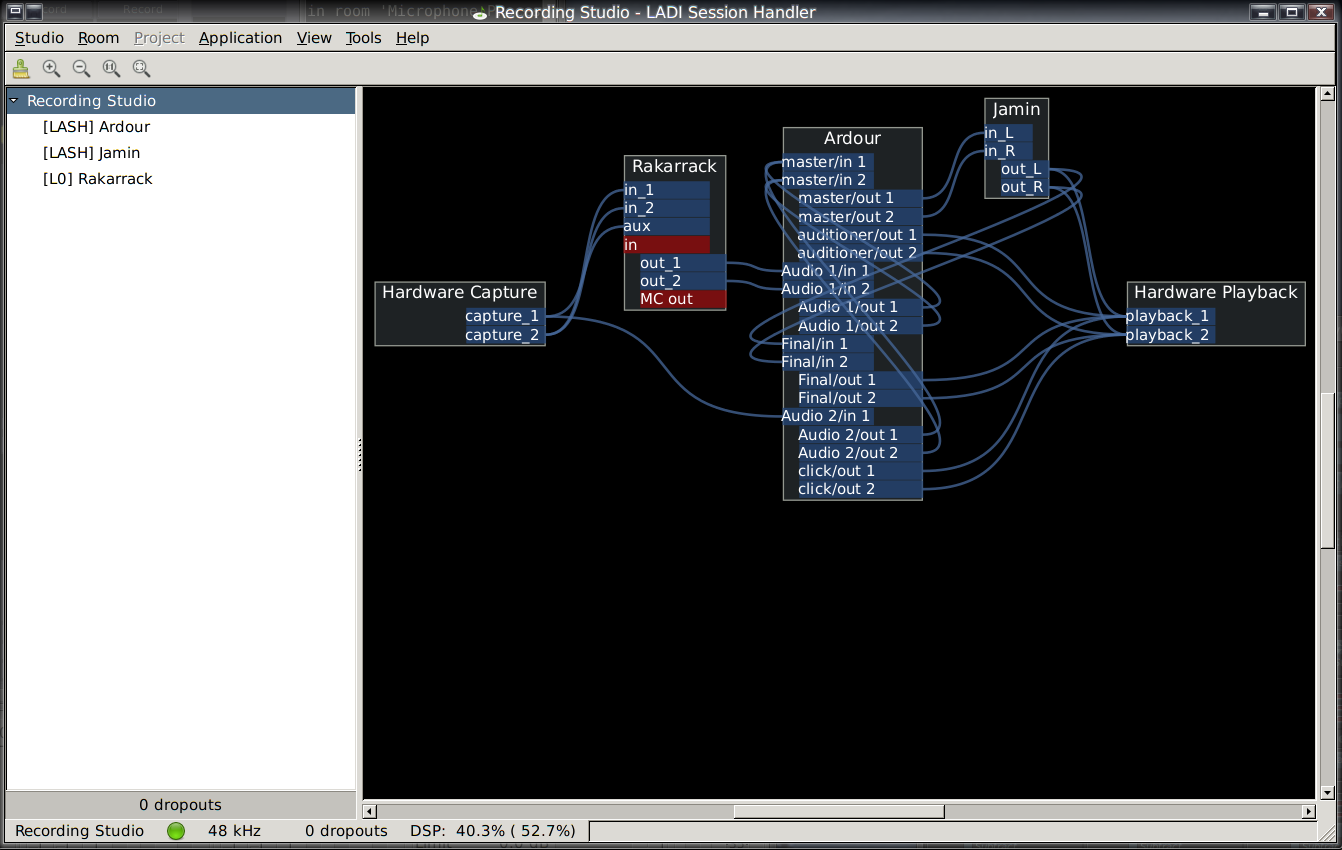Select the 1:1 zoom icon
This screenshot has width=1342, height=850.
pyautogui.click(x=111, y=68)
